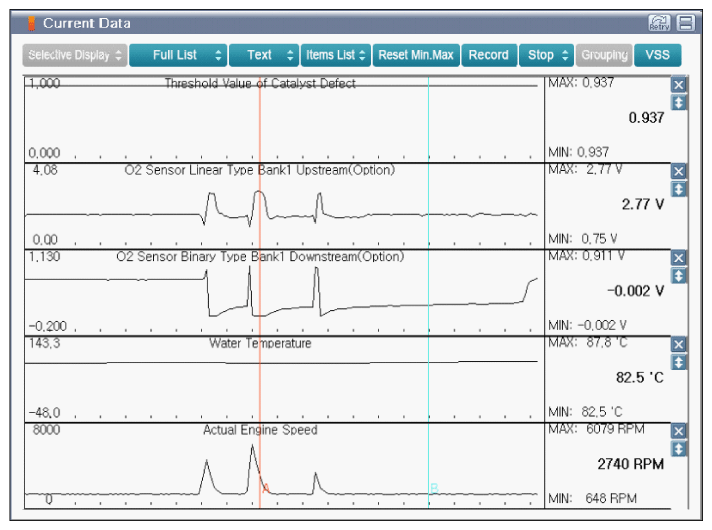712x530 pixels.
Task: Reorder the Threshold Value of Catalyst Defect graph
Action: point(678,103)
